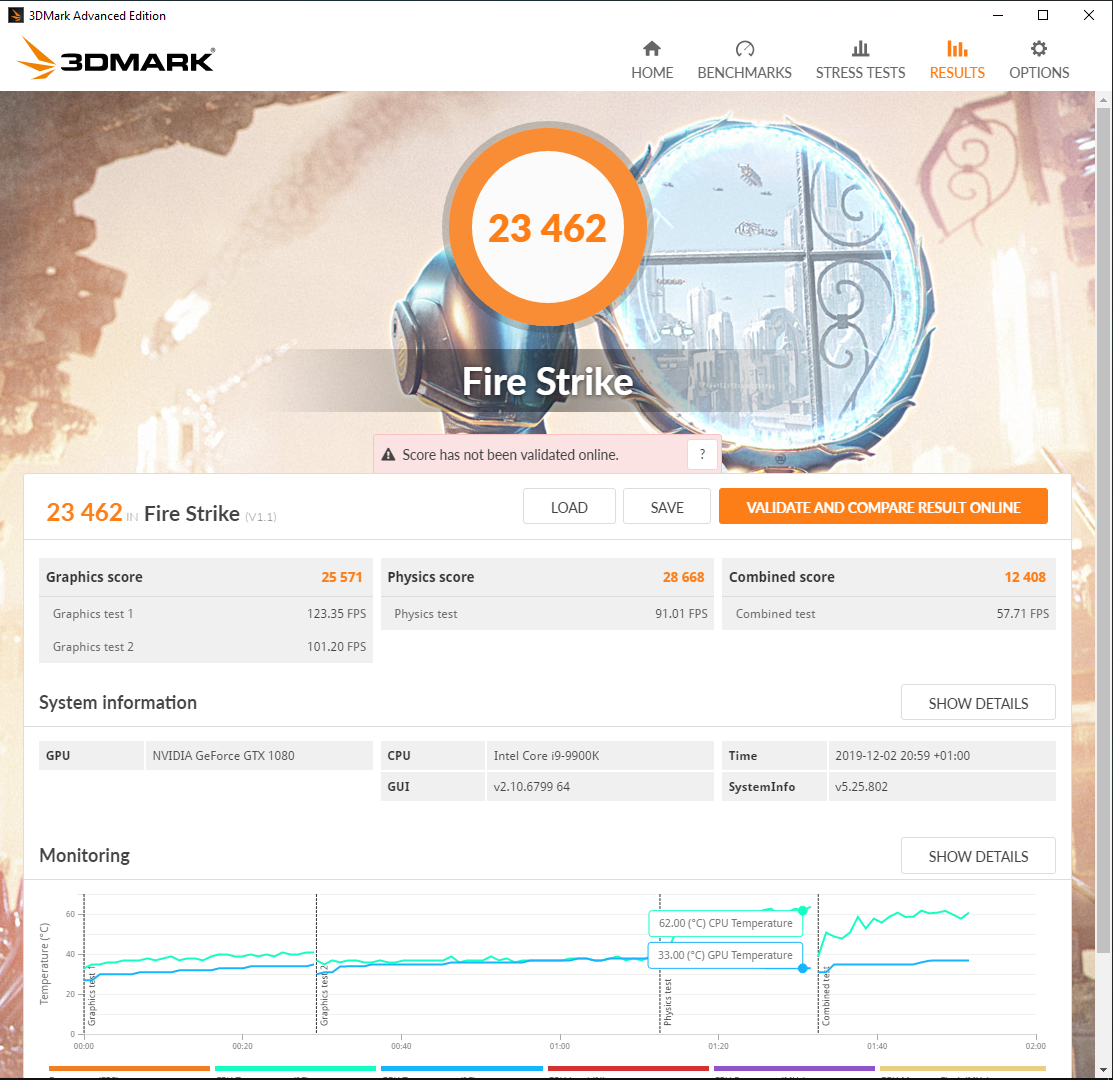
Task: Click Combined test 57.71 FPS value
Action: click(x=1023, y=614)
